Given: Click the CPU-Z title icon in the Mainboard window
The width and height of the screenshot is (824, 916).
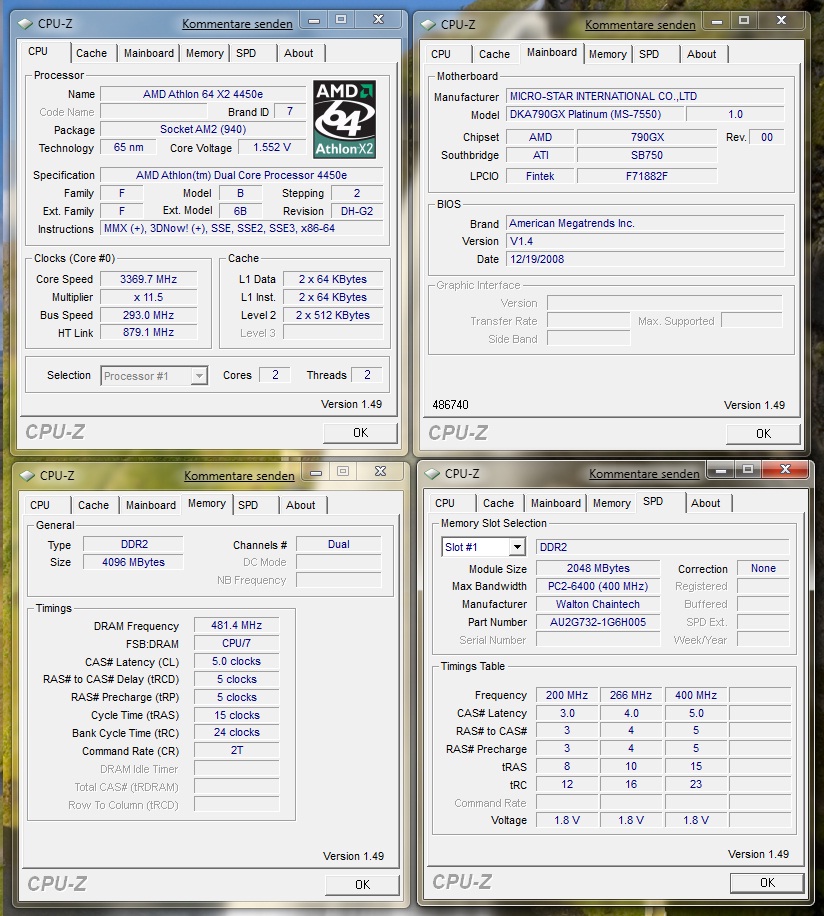Looking at the screenshot, I should (429, 25).
